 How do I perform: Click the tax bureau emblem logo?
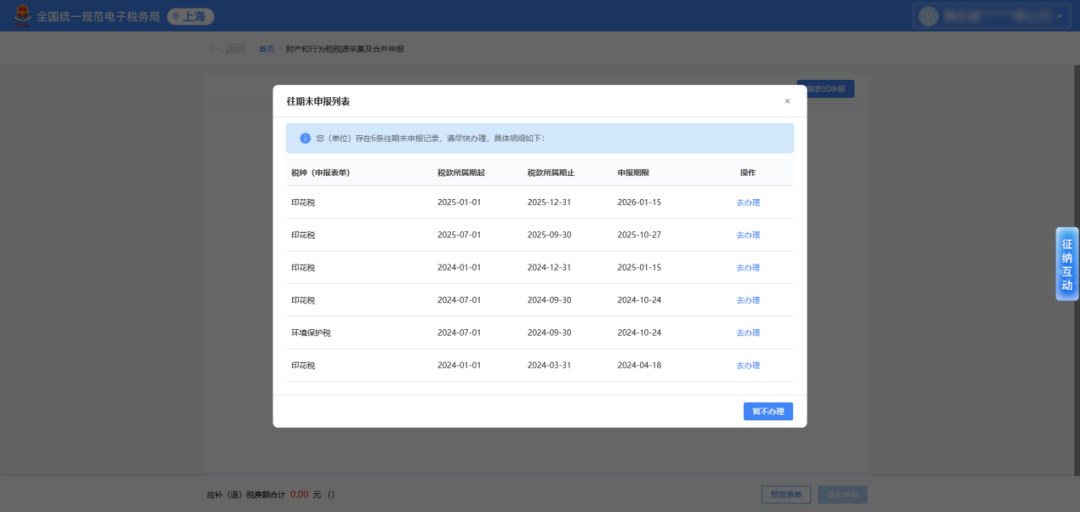tap(23, 16)
